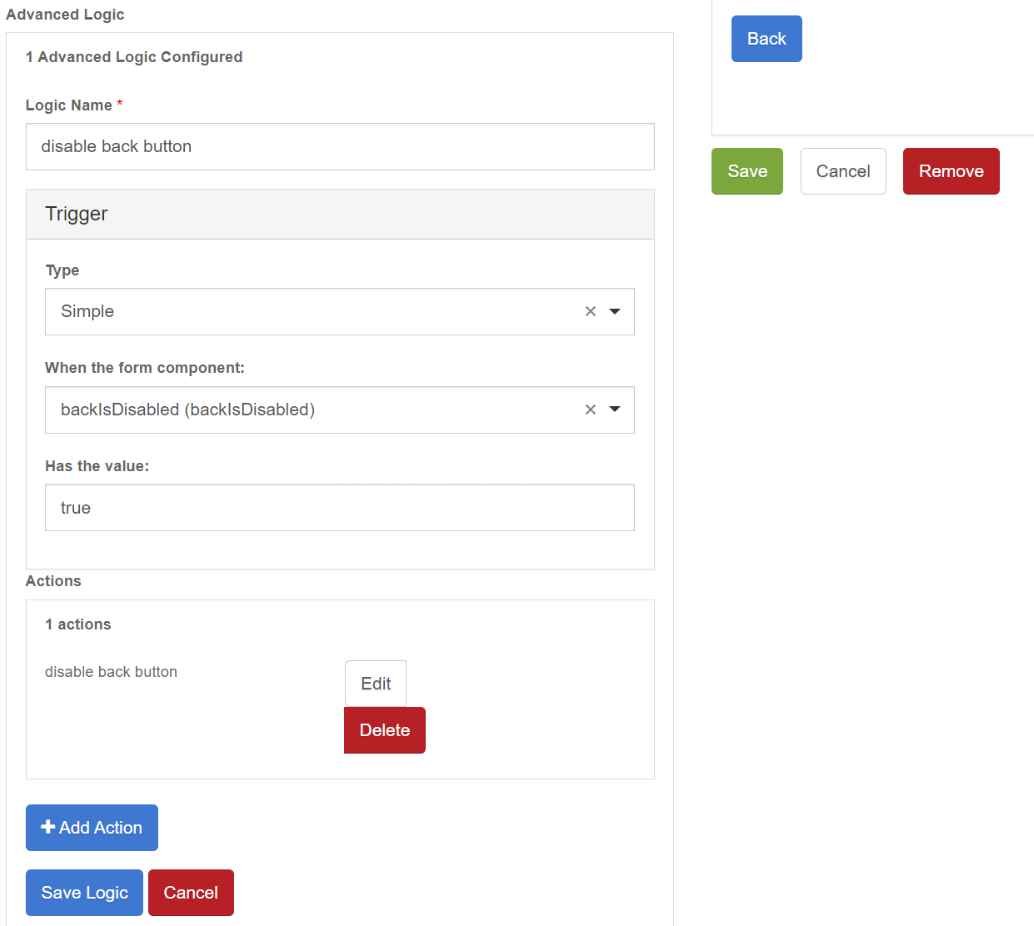Click the backIsDisabled component selector field
This screenshot has width=1034, height=926.
[x=310, y=410]
